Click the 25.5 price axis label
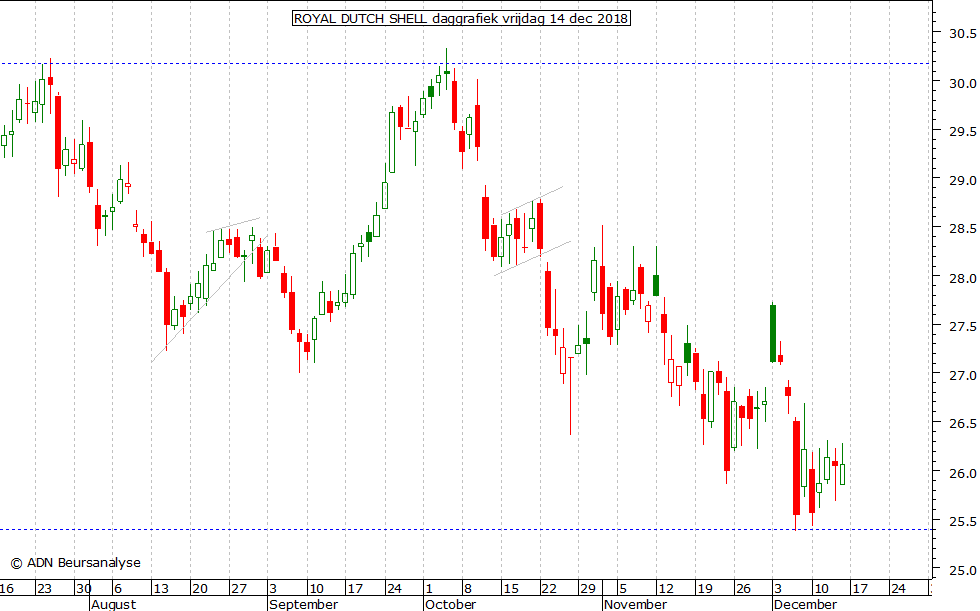 click(x=962, y=522)
